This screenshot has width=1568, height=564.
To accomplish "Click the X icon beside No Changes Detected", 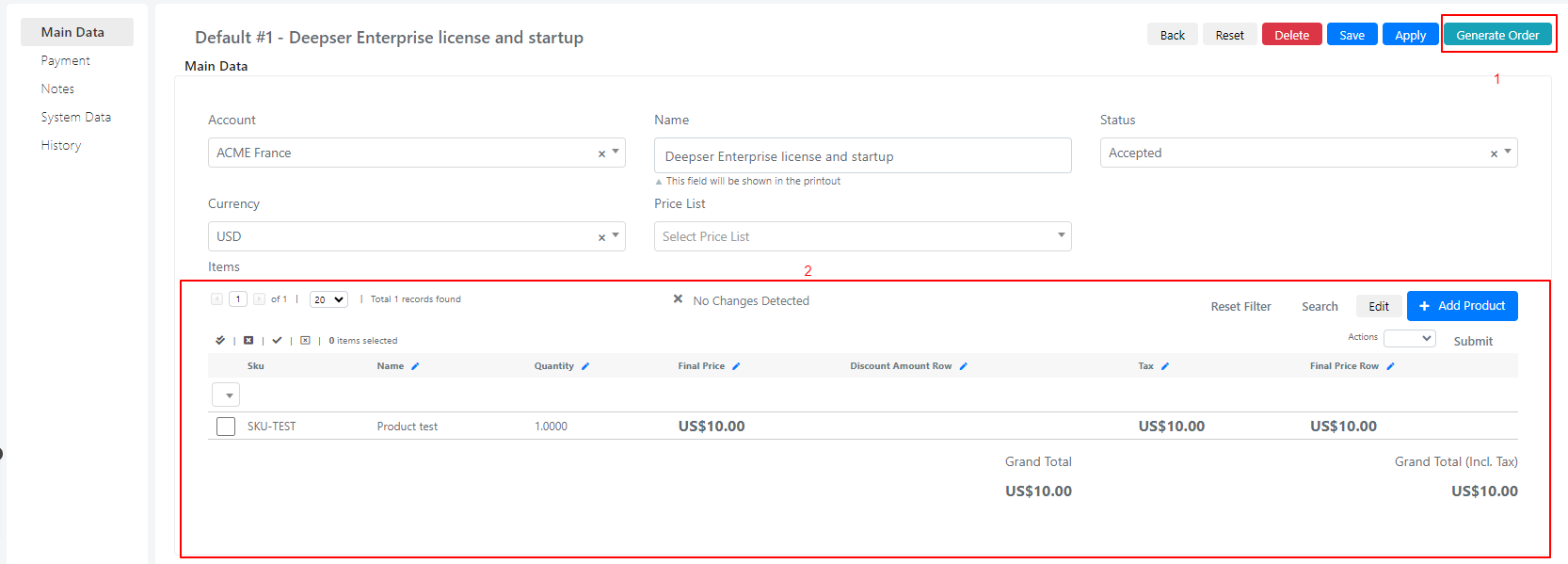I will pyautogui.click(x=678, y=299).
